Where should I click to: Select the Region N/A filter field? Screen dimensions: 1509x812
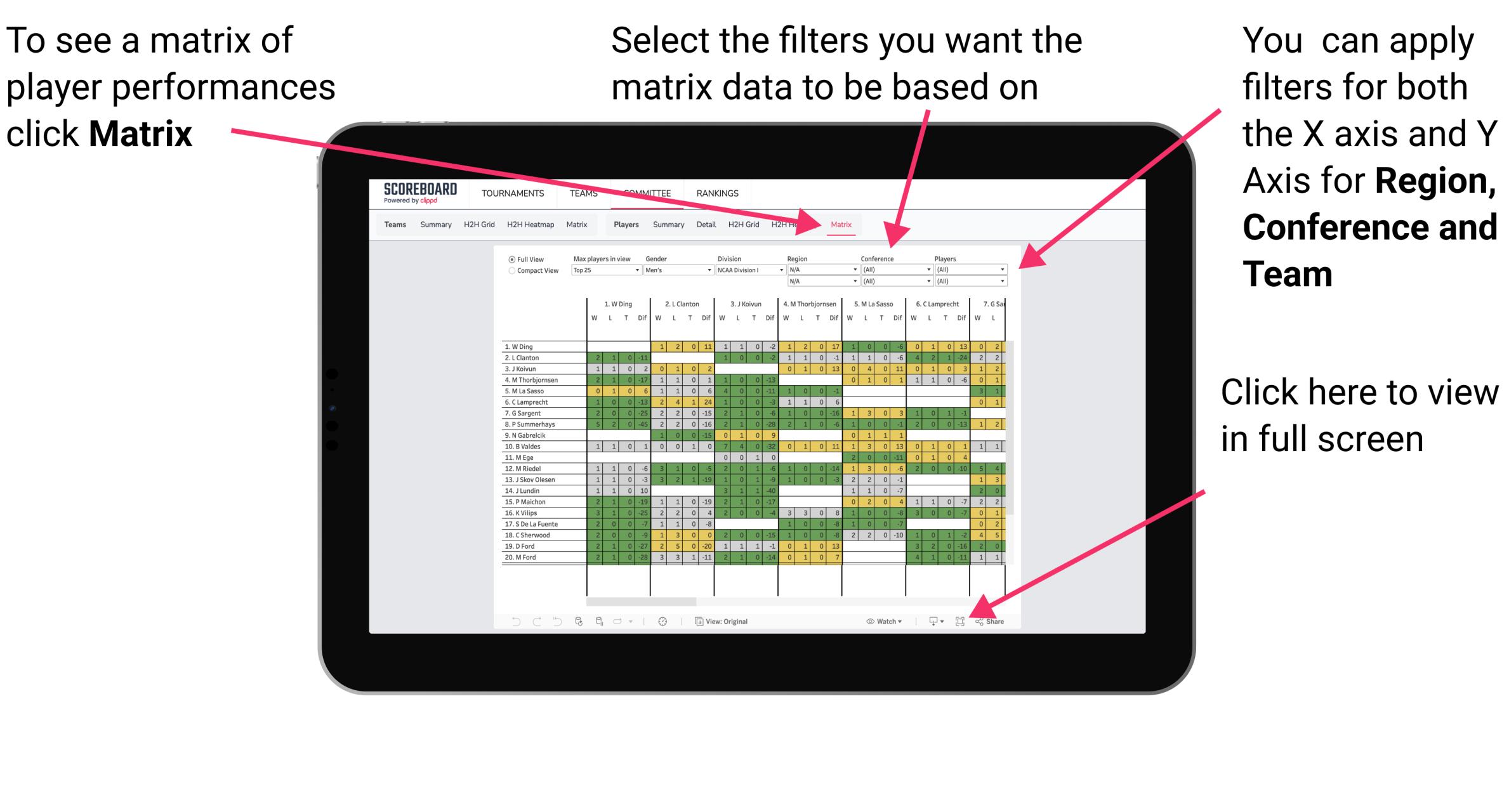(820, 271)
